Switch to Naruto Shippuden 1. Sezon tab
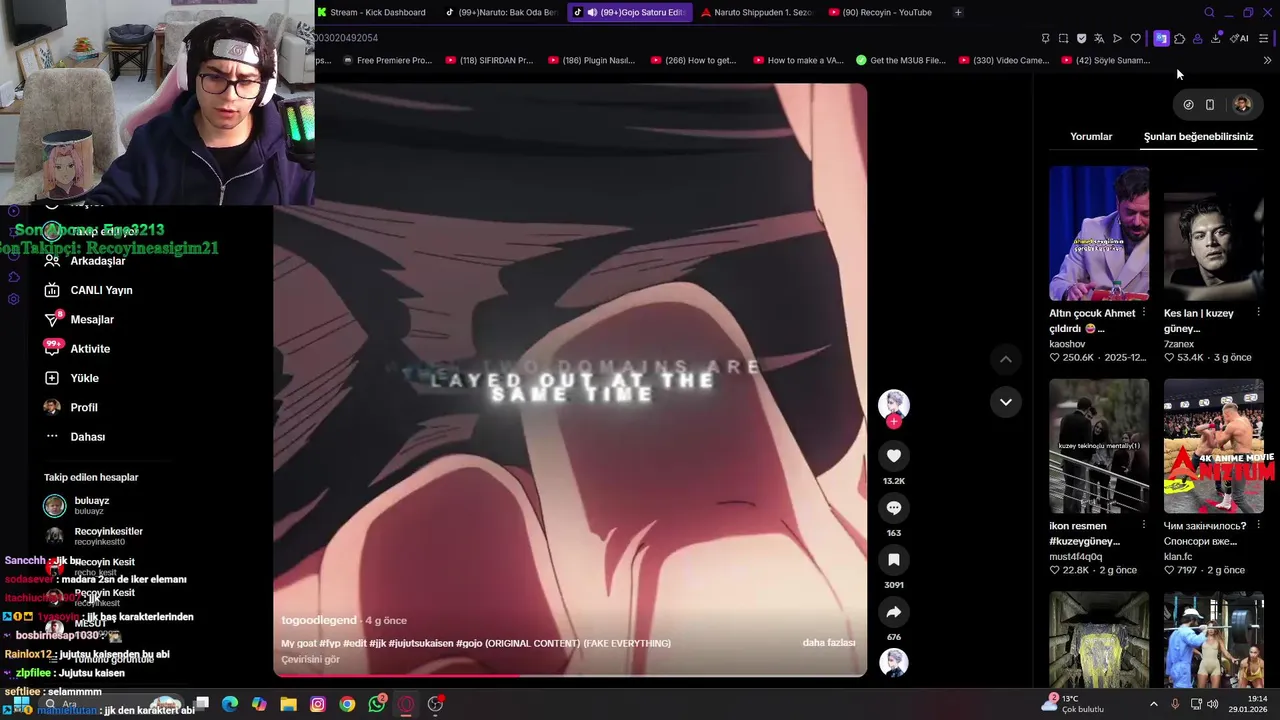 click(x=758, y=12)
